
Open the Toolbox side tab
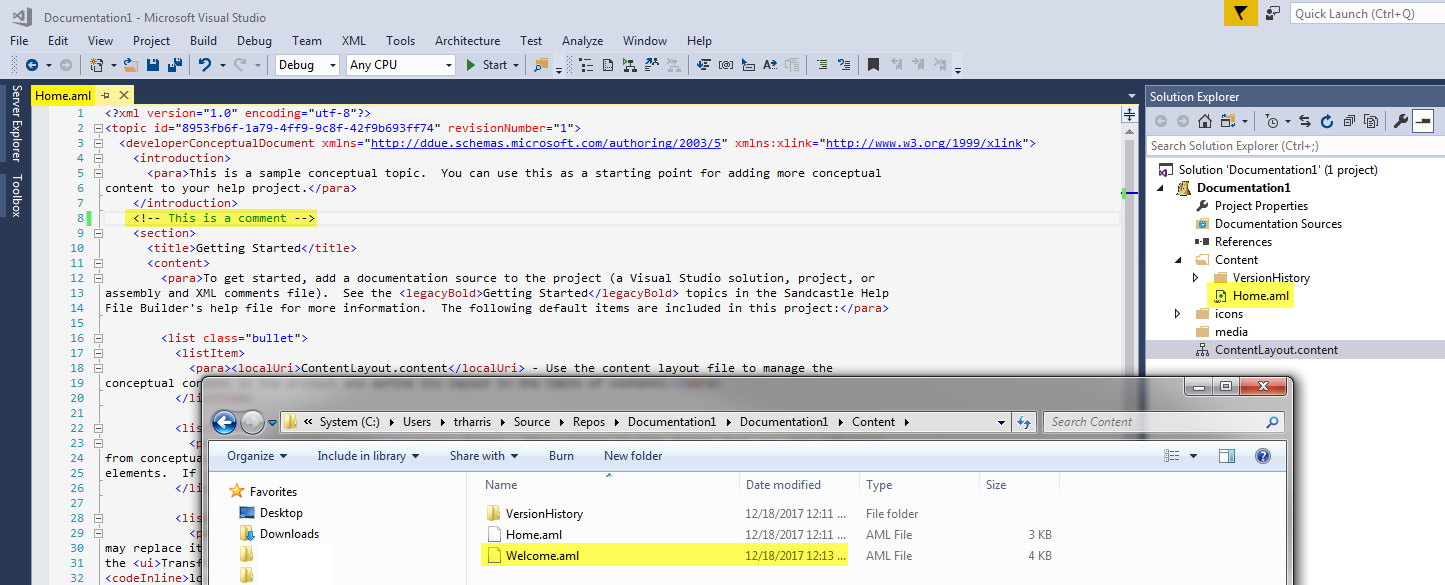click(x=15, y=195)
